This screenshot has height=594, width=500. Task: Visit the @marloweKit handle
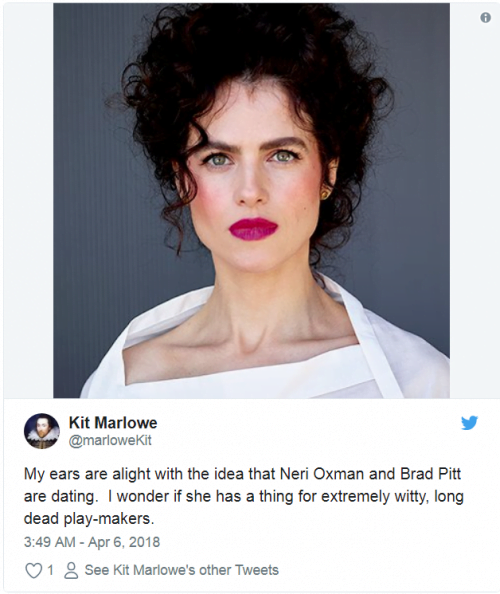(110, 440)
